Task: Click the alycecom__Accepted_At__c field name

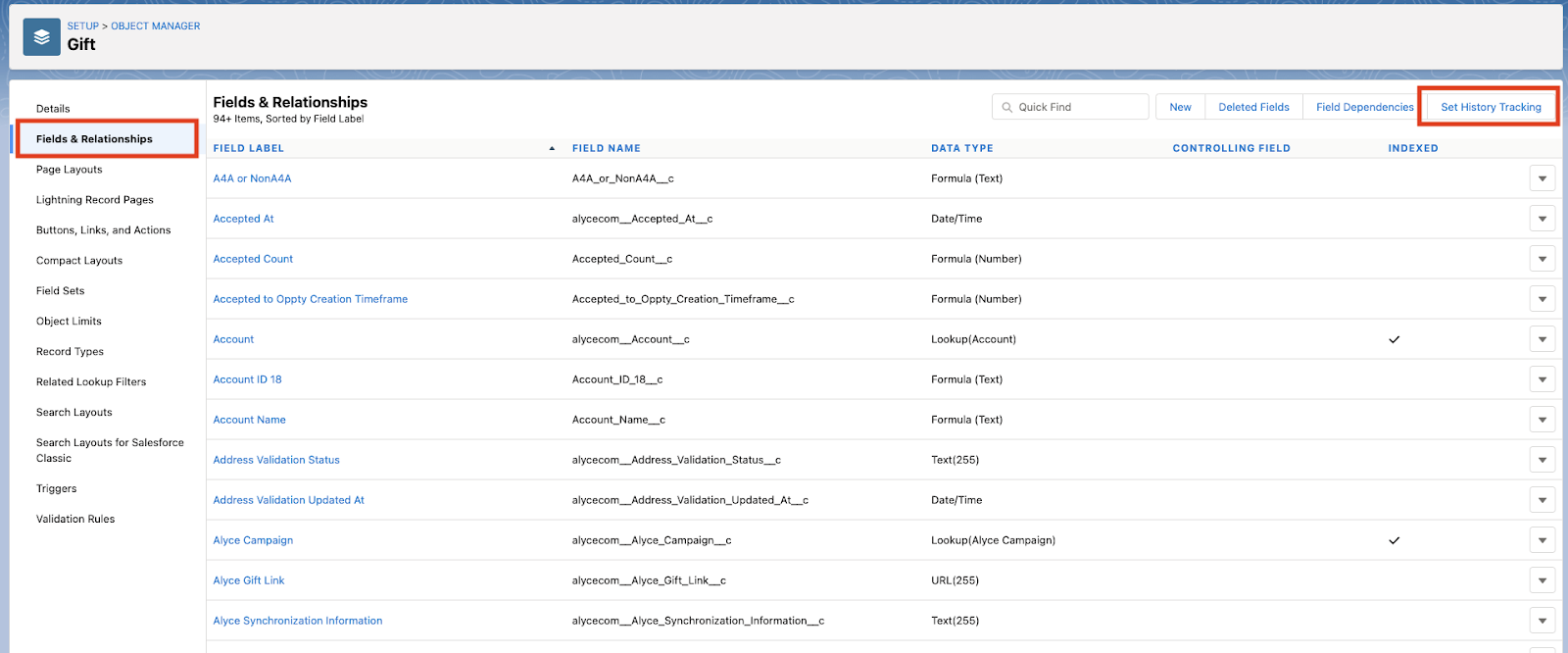Action: (x=642, y=219)
